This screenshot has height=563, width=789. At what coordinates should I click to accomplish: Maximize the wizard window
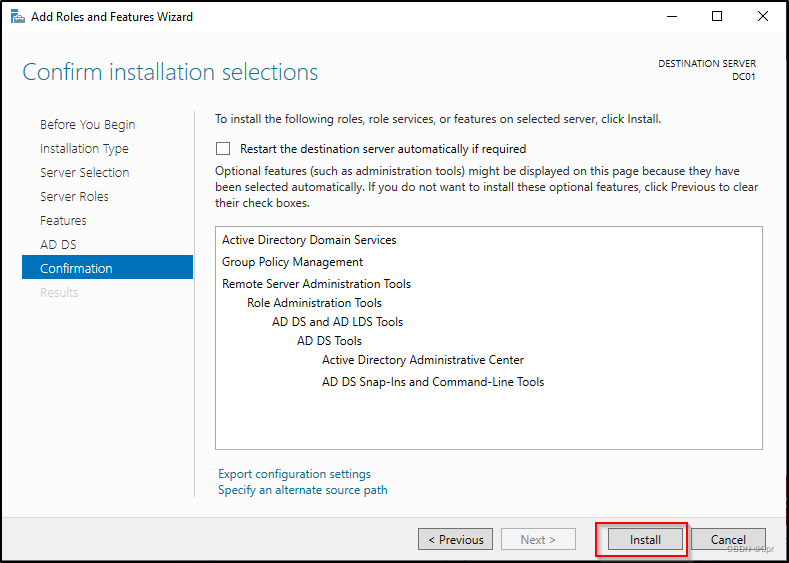tap(717, 17)
